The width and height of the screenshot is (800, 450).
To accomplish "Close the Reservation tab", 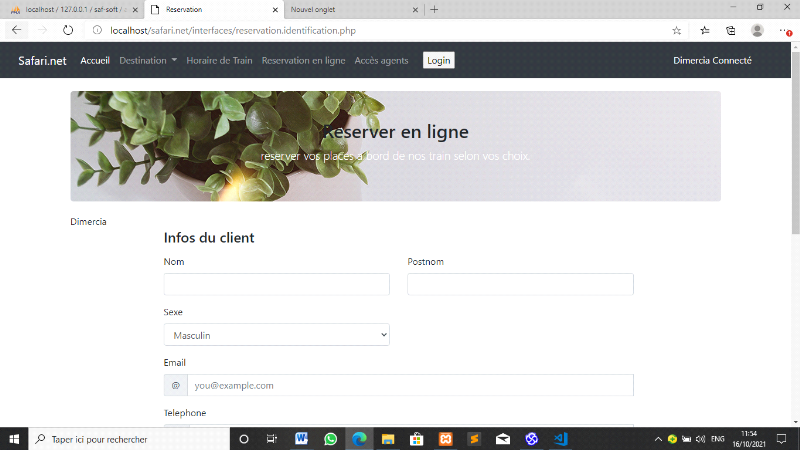I will [275, 10].
